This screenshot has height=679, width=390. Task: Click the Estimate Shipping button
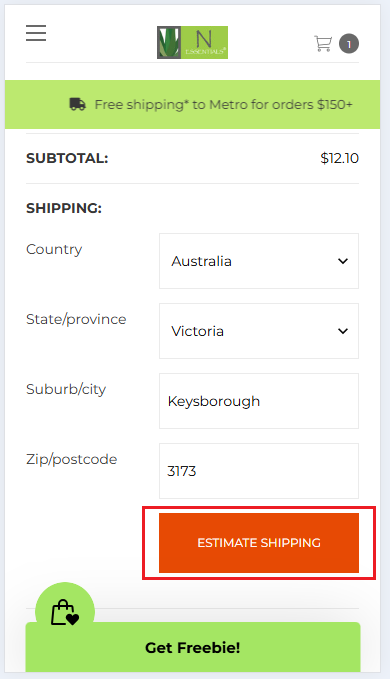pyautogui.click(x=259, y=543)
